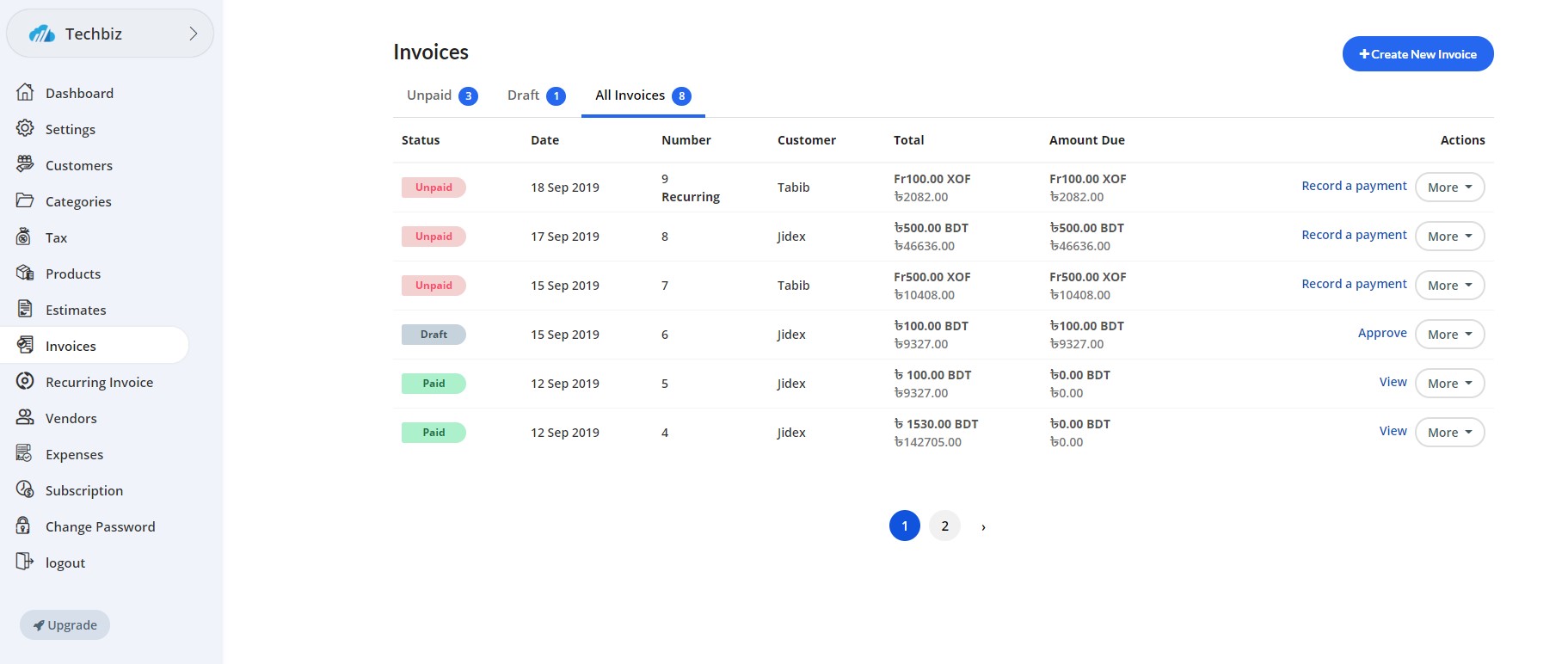
Task: Click the Recurring Invoice icon
Action: coord(25,381)
